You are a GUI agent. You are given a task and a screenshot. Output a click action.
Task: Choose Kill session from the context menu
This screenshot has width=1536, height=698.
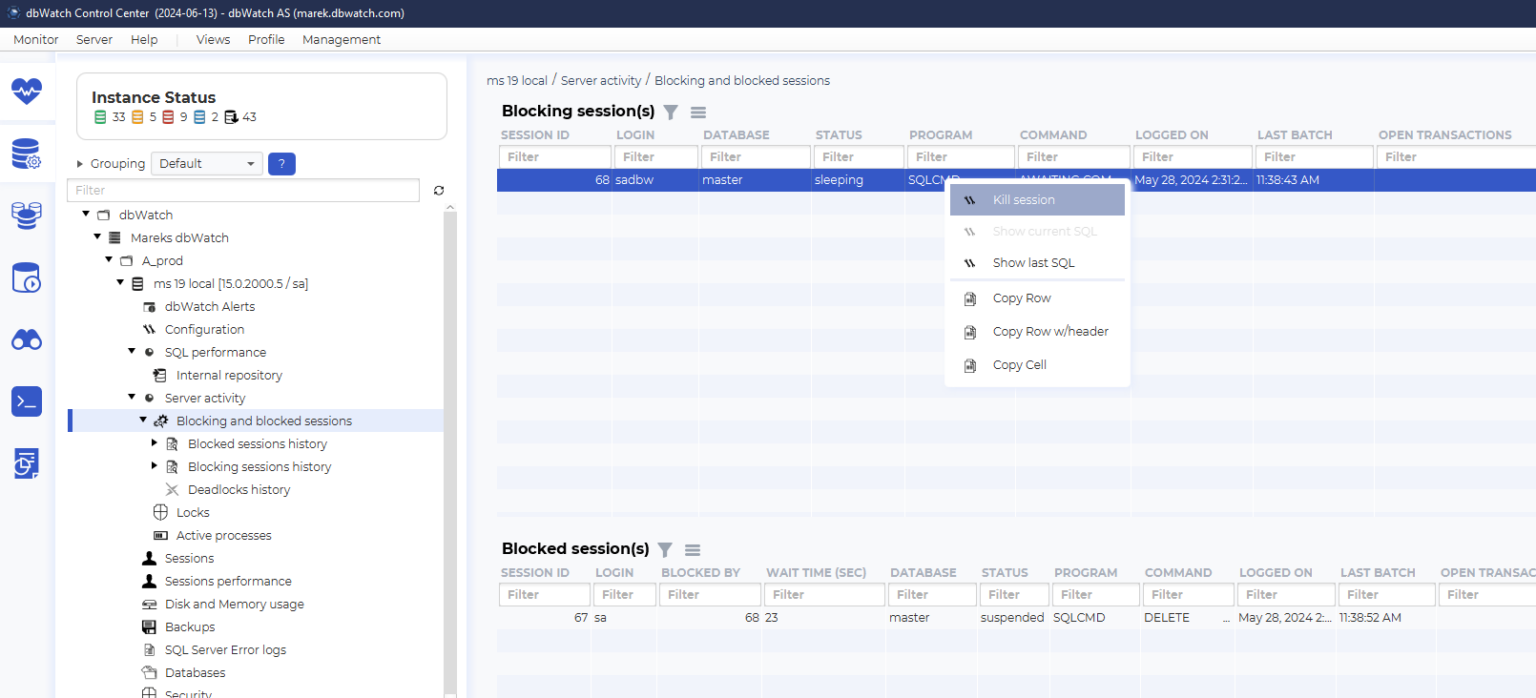1022,199
